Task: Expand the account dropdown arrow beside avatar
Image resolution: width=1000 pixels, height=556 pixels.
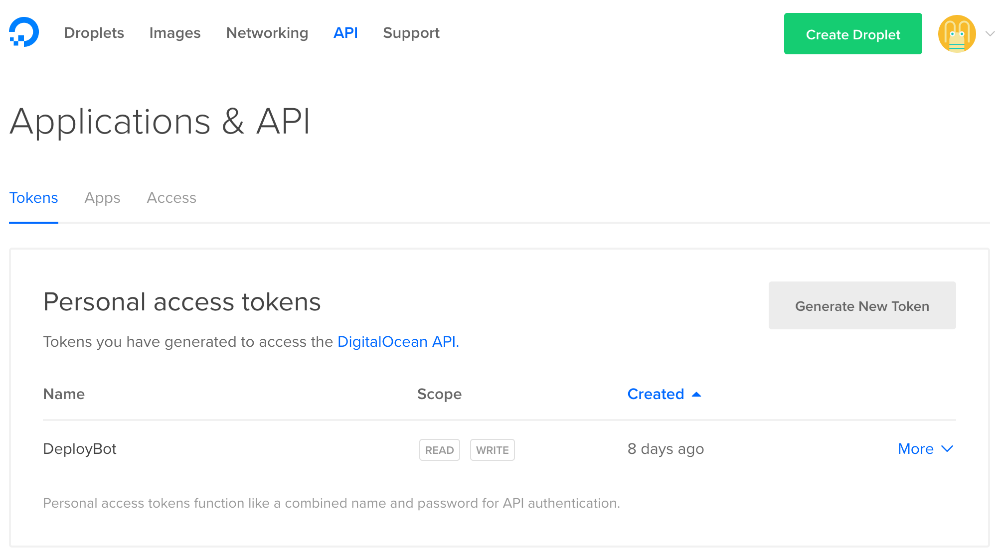Action: (x=990, y=34)
